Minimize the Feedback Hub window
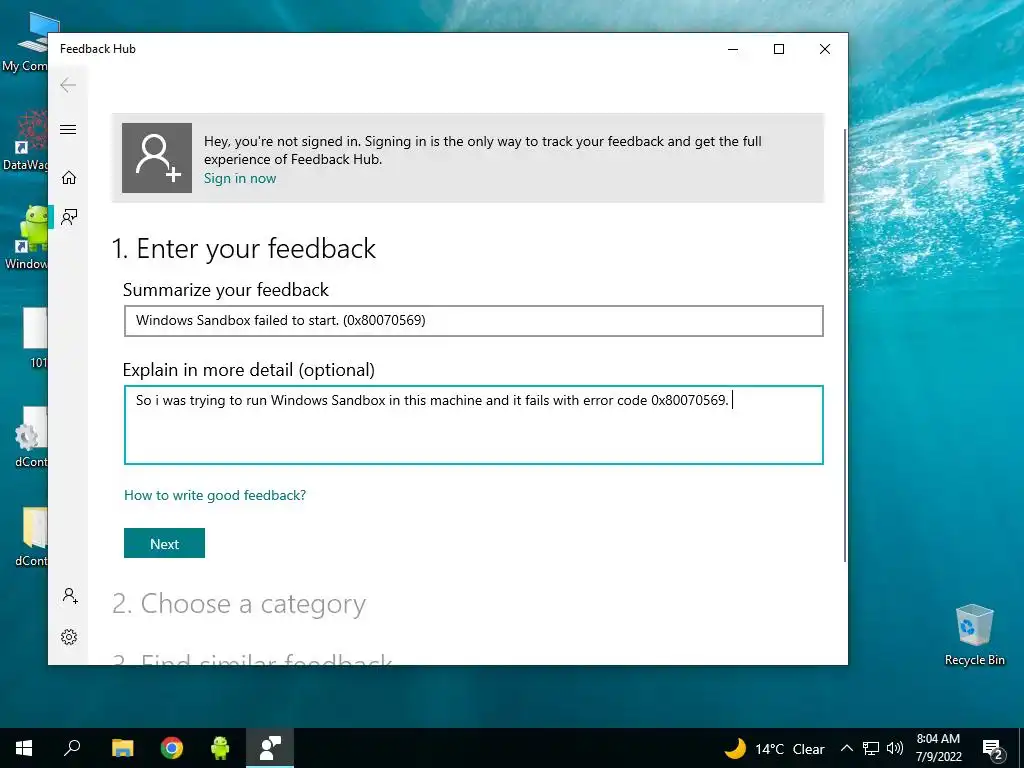The width and height of the screenshot is (1024, 768). pyautogui.click(x=733, y=49)
